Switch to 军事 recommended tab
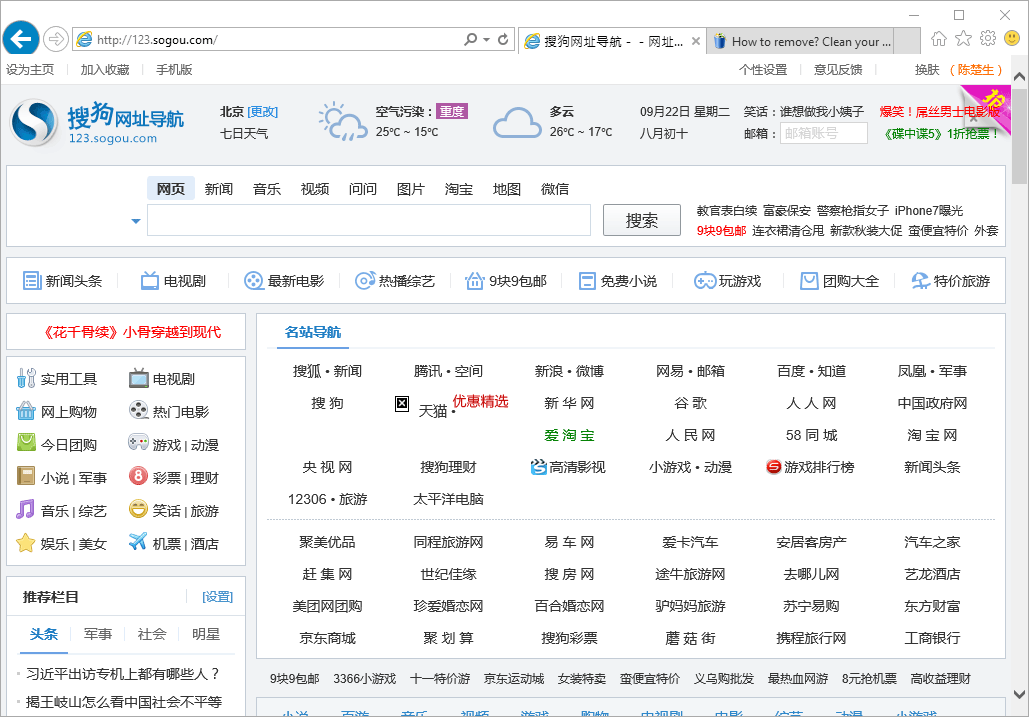This screenshot has width=1029, height=717. coord(98,634)
